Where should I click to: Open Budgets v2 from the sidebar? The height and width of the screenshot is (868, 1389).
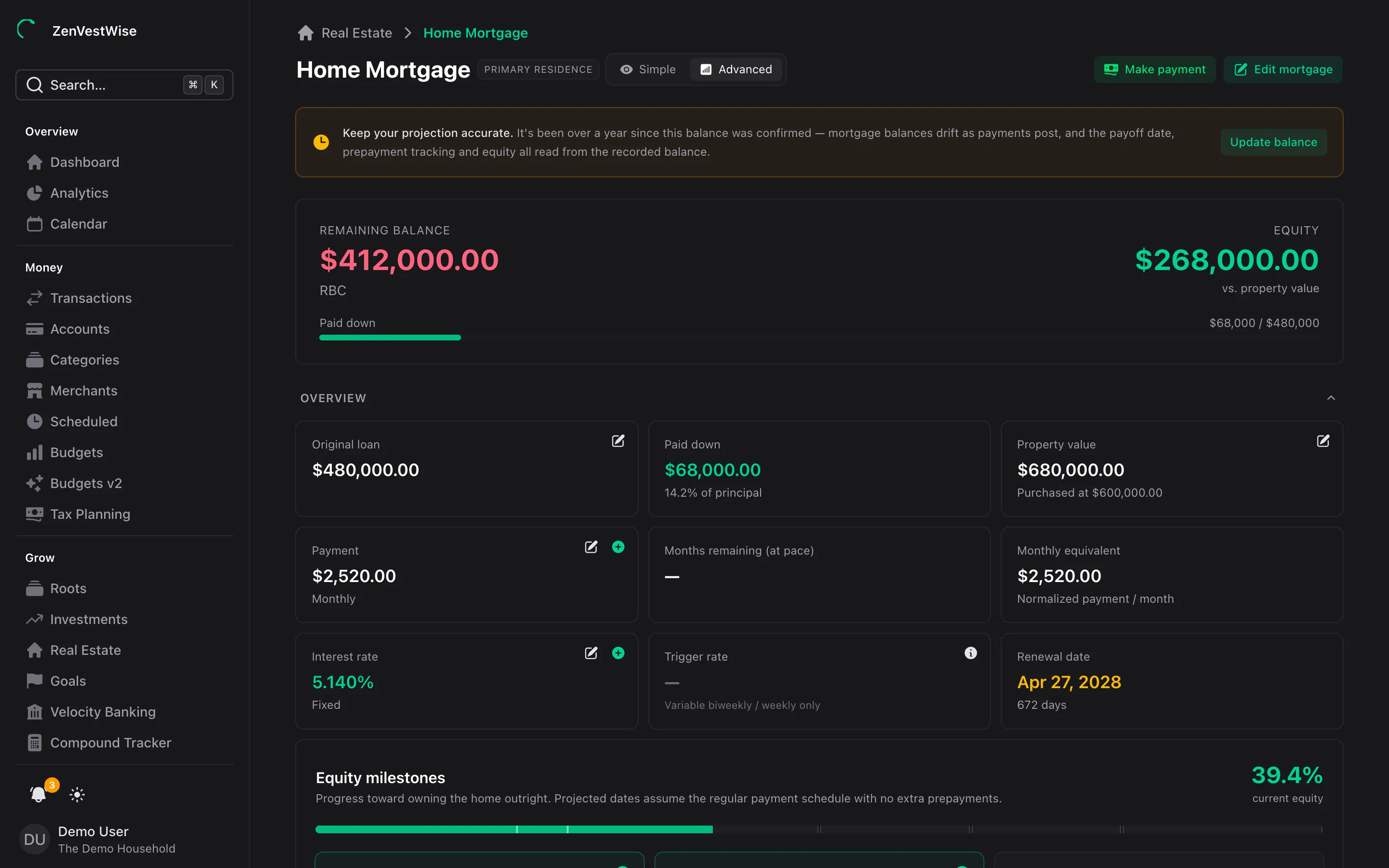[124, 483]
